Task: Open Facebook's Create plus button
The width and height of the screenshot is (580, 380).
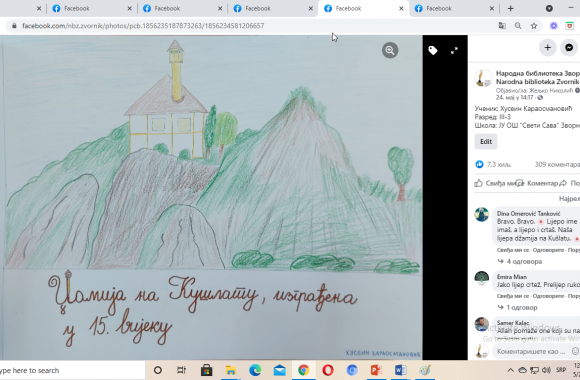Action: (x=547, y=48)
